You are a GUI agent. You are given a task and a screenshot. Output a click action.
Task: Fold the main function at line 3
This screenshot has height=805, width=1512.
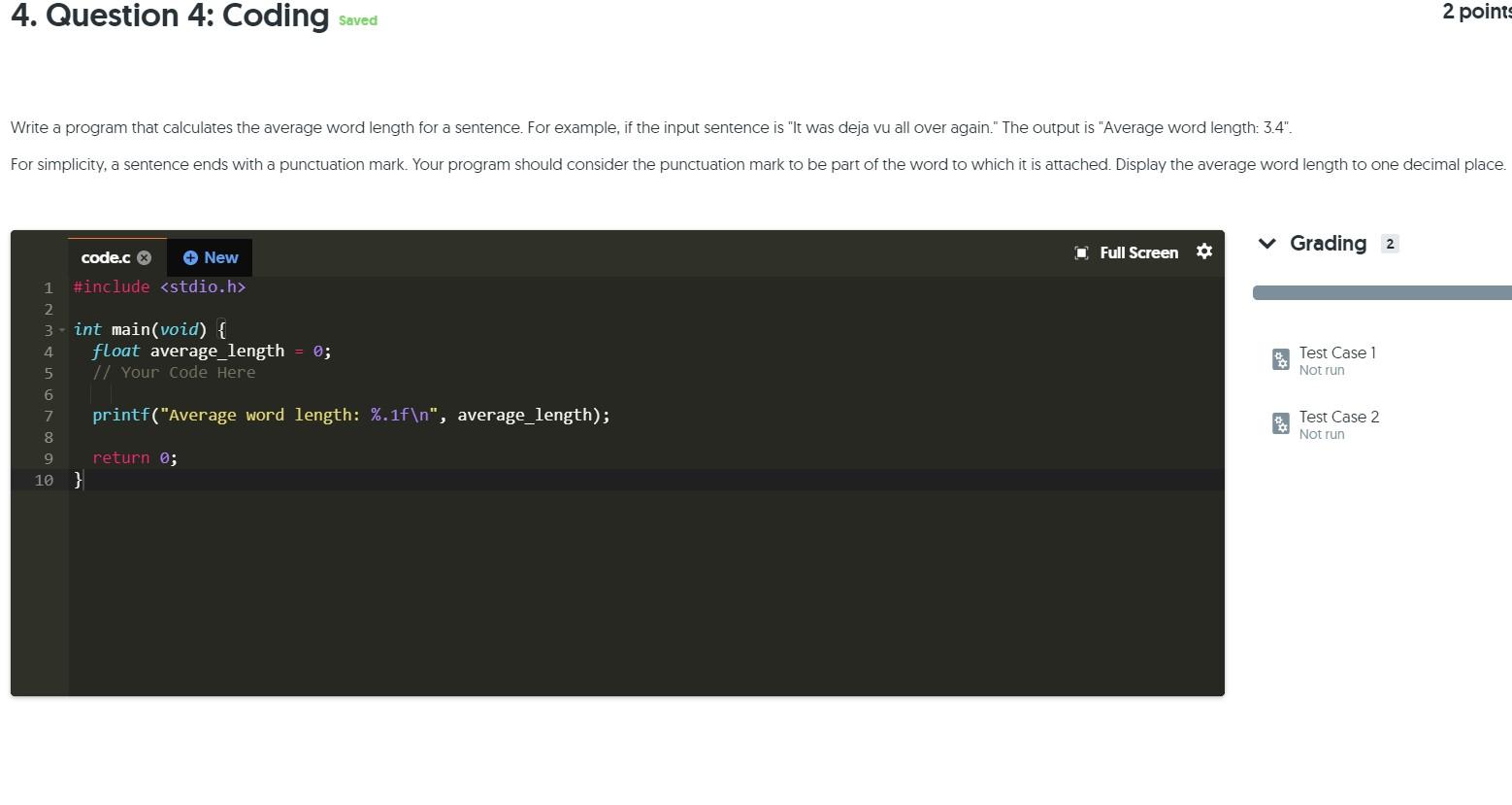coord(62,330)
